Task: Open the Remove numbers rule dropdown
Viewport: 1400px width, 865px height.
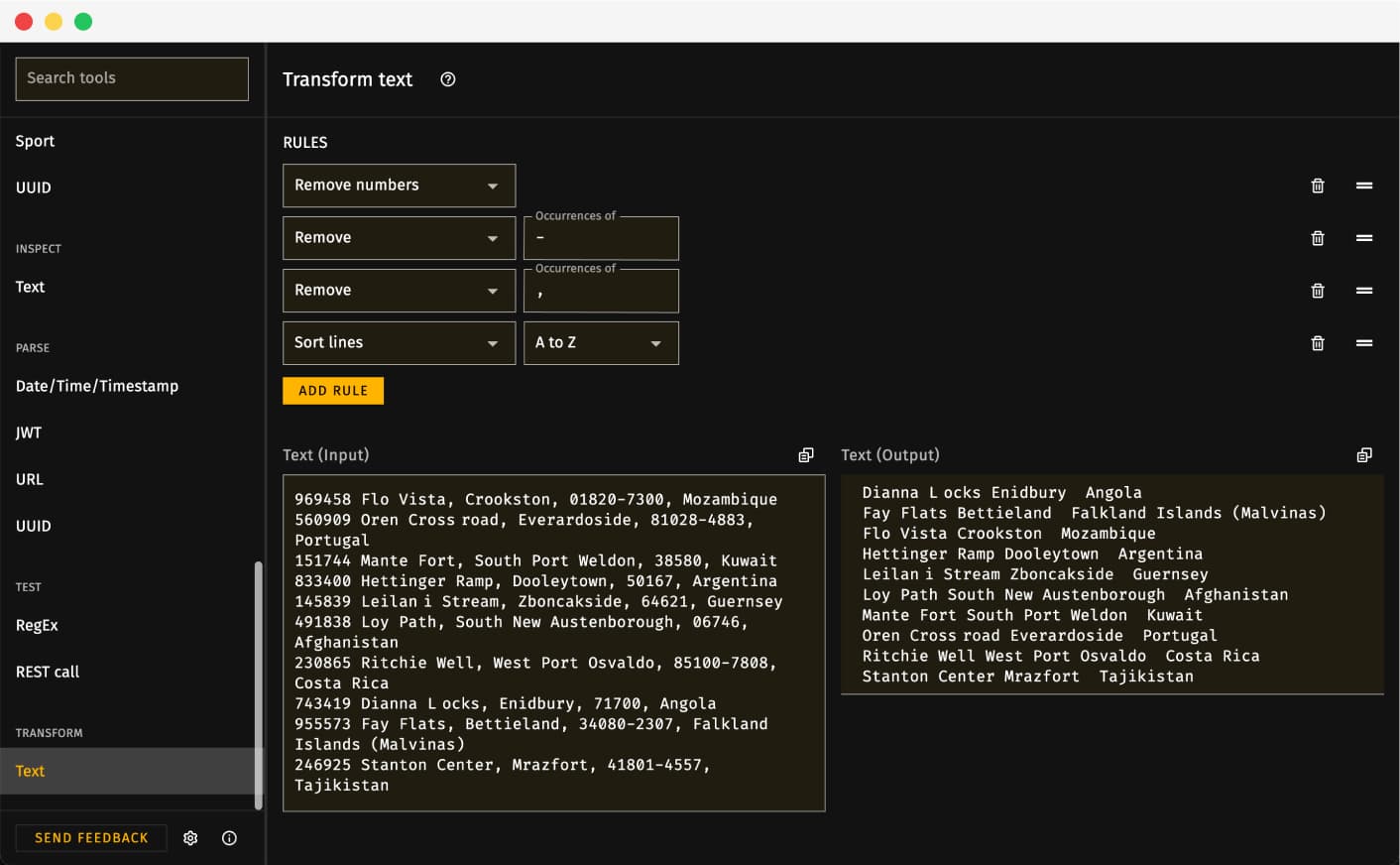Action: pyautogui.click(x=399, y=185)
